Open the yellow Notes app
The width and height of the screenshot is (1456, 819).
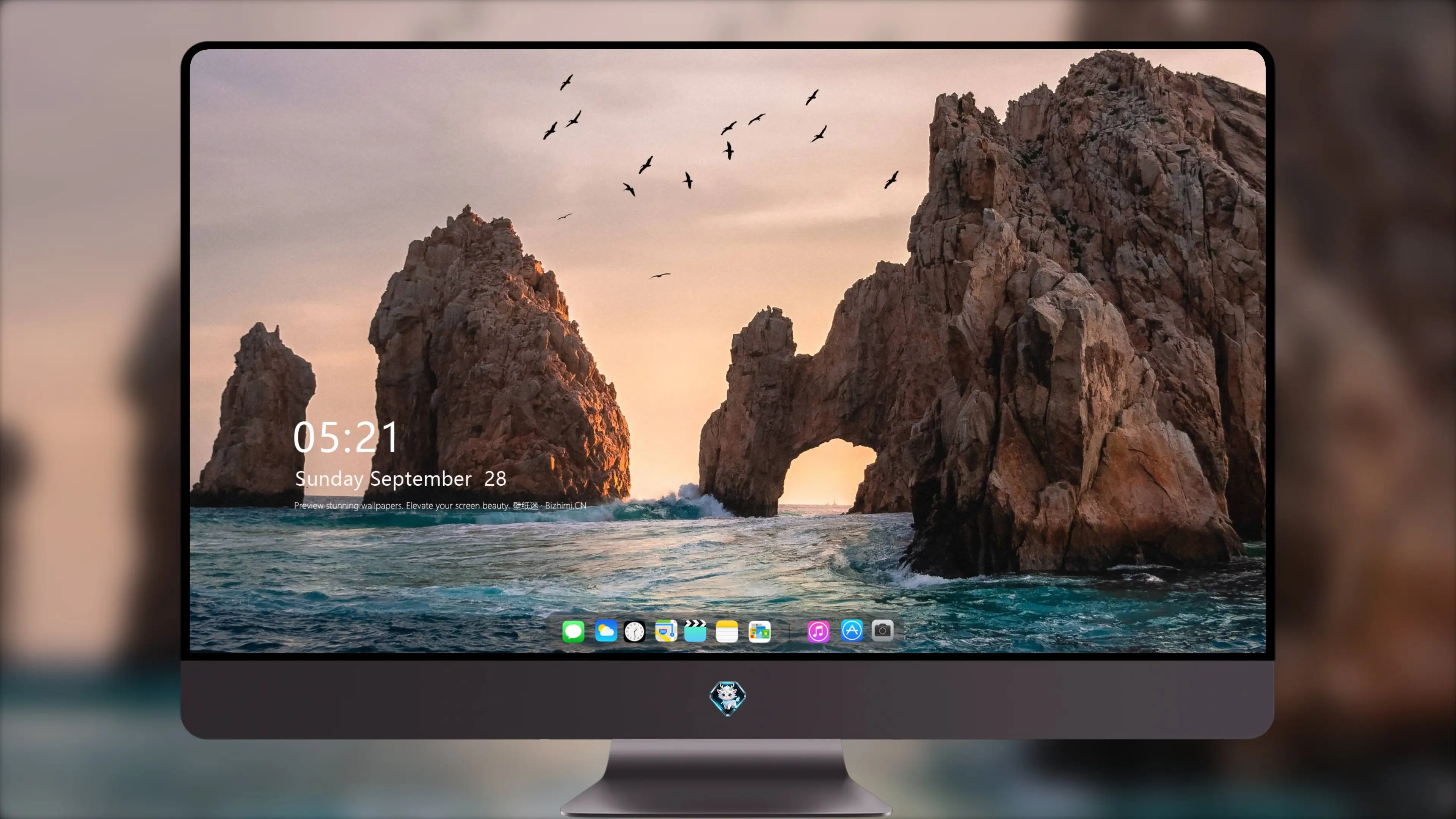coord(727,631)
